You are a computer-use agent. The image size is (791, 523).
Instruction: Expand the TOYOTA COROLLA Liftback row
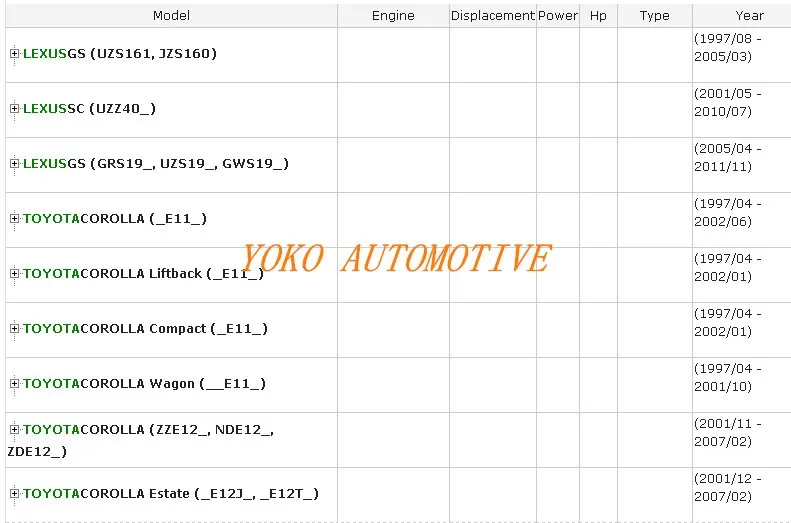pyautogui.click(x=14, y=273)
